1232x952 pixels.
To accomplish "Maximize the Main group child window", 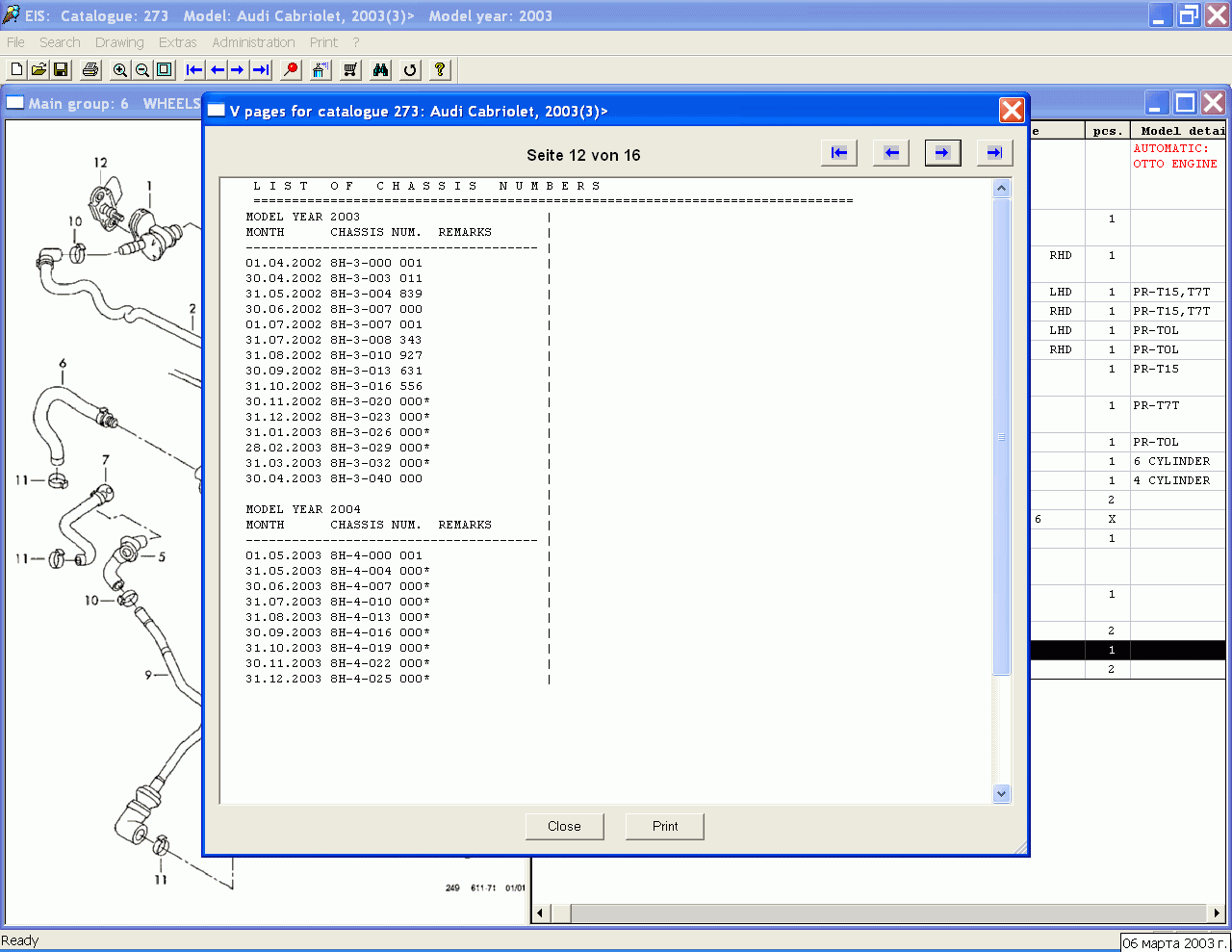I will [1186, 103].
